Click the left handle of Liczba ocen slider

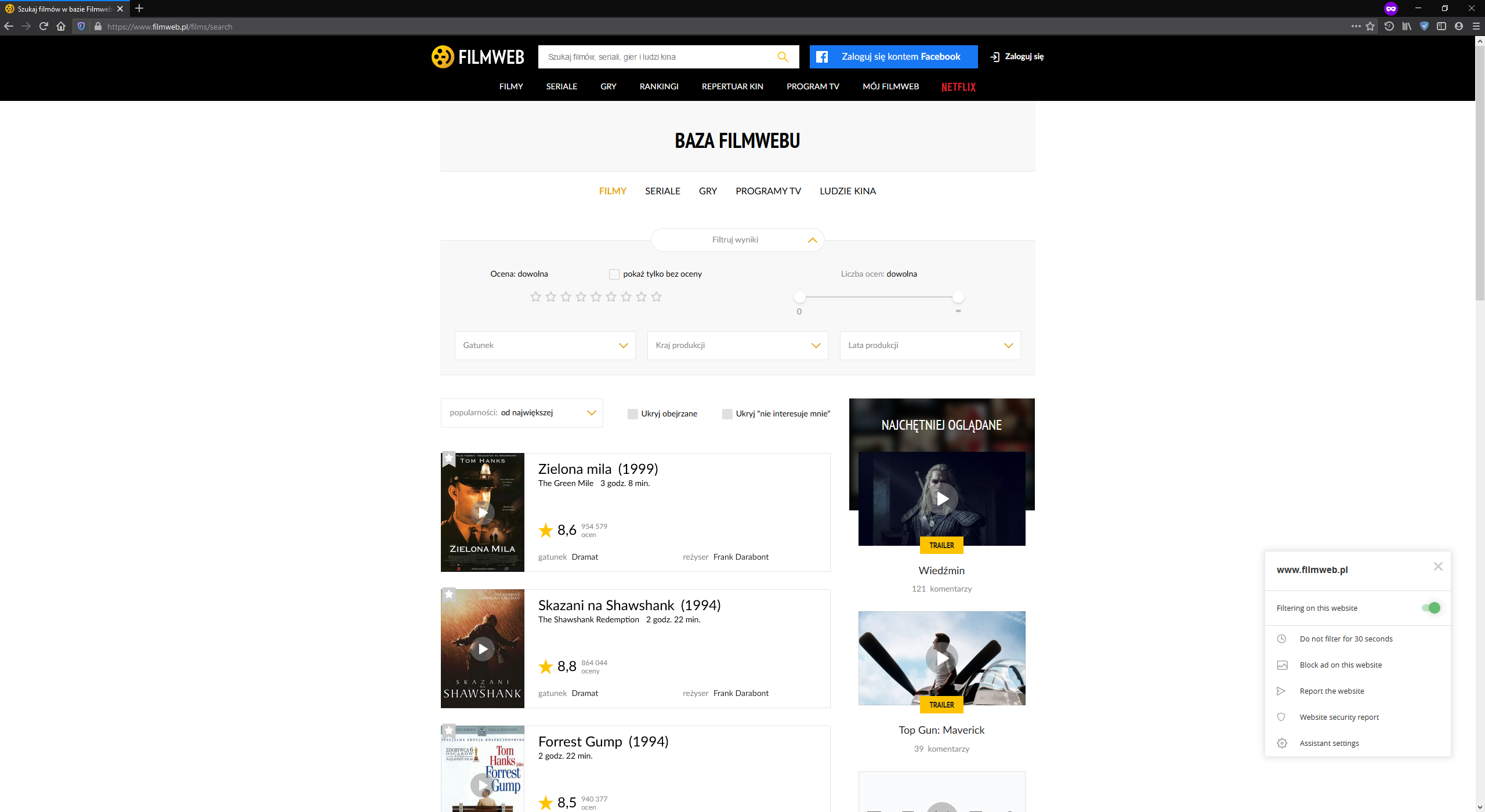point(800,298)
